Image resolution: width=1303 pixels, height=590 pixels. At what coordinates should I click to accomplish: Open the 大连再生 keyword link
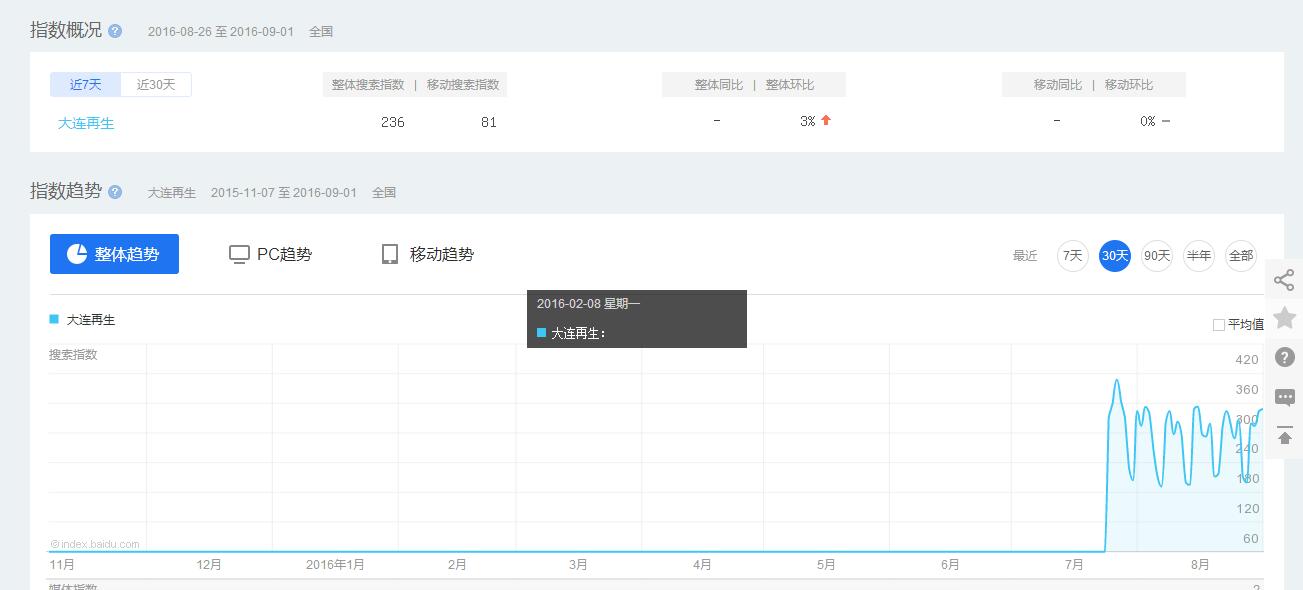tap(86, 123)
